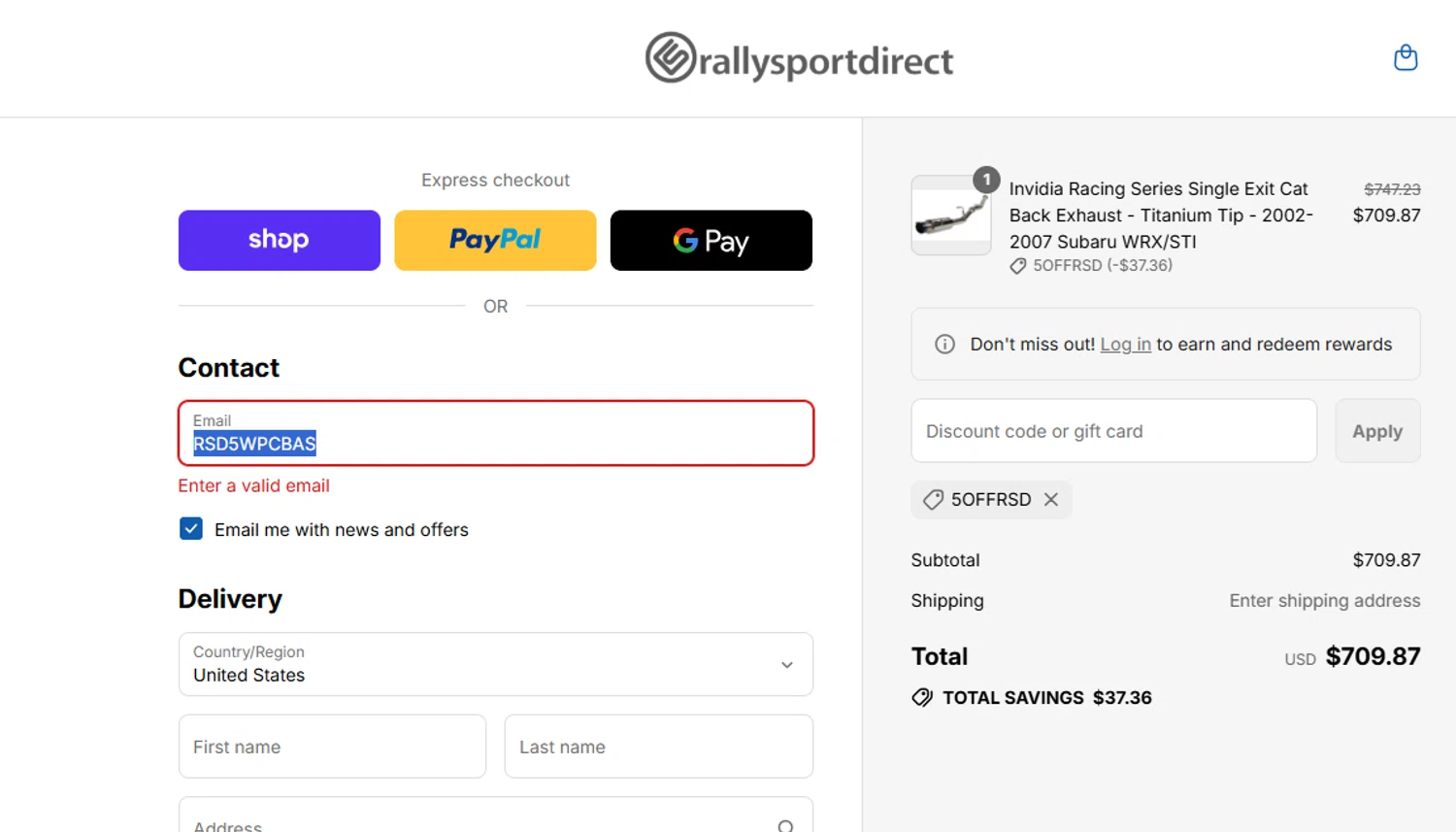Click the rewards info circle icon
1456x832 pixels.
click(944, 345)
